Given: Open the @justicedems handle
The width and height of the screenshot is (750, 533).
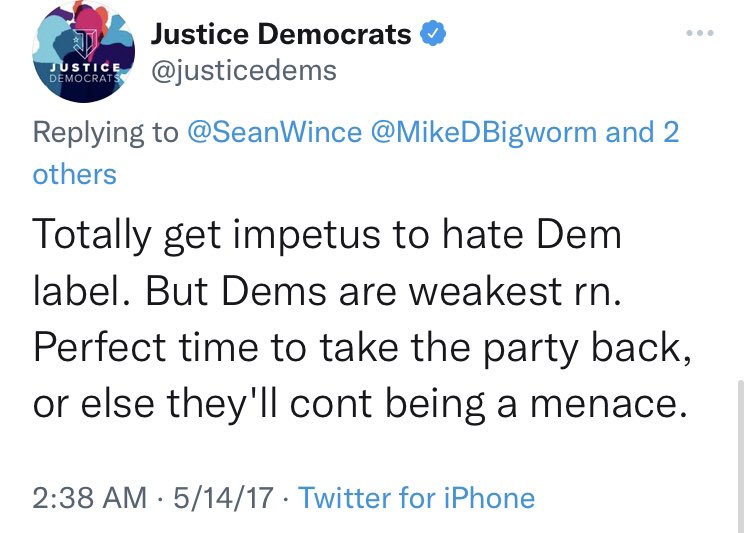Looking at the screenshot, I should point(243,70).
